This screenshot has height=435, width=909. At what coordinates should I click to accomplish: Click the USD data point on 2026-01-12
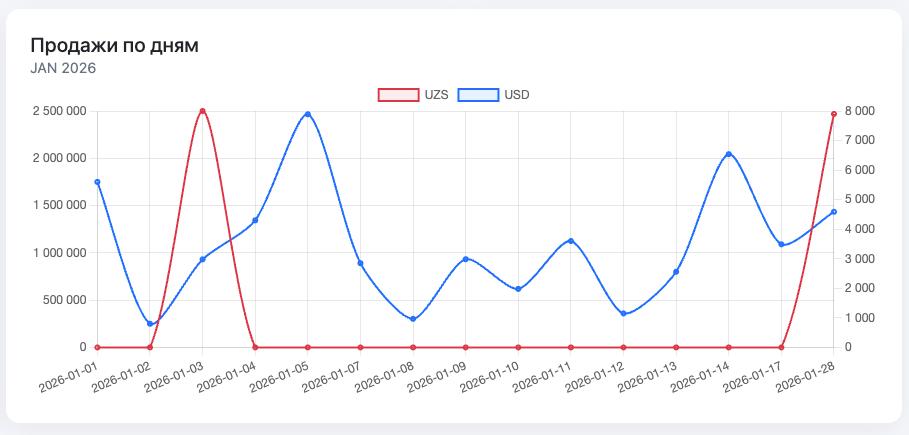pos(623,314)
